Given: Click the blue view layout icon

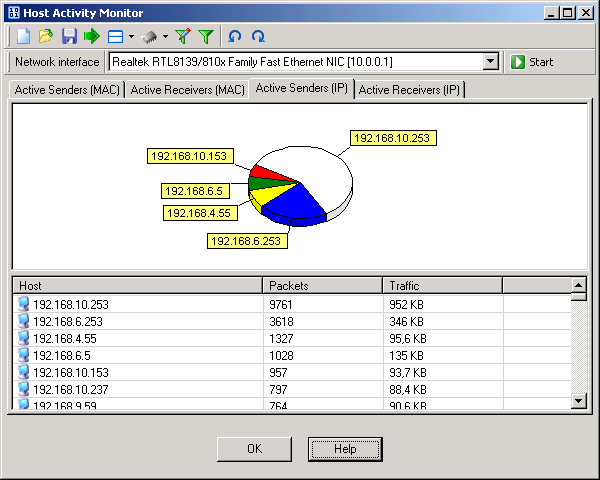Looking at the screenshot, I should pyautogui.click(x=115, y=37).
